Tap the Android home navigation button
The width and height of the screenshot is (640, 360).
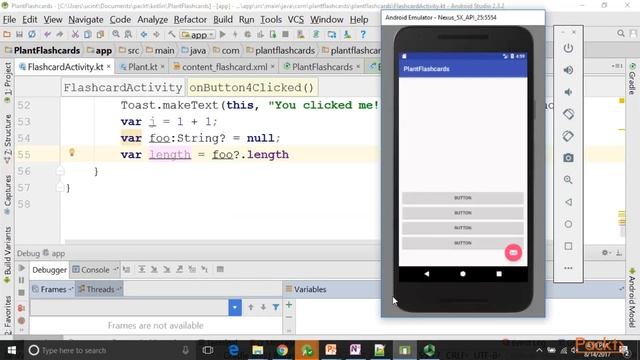pyautogui.click(x=463, y=274)
